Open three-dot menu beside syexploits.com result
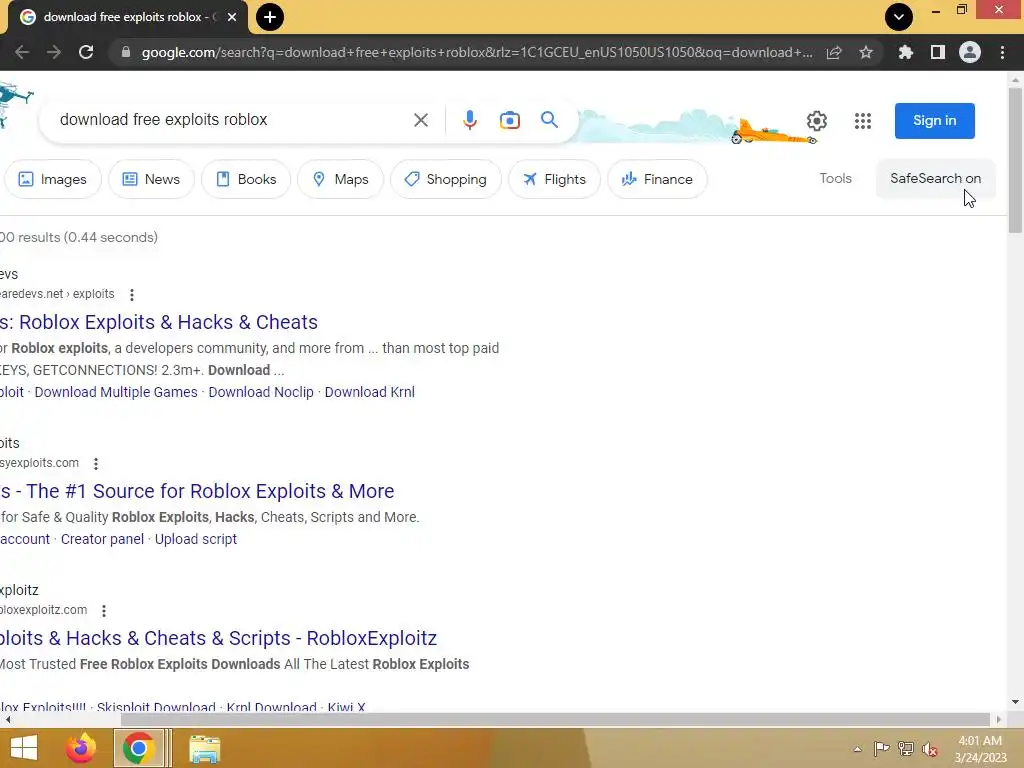Screen dimensions: 1024x768 click(96, 464)
